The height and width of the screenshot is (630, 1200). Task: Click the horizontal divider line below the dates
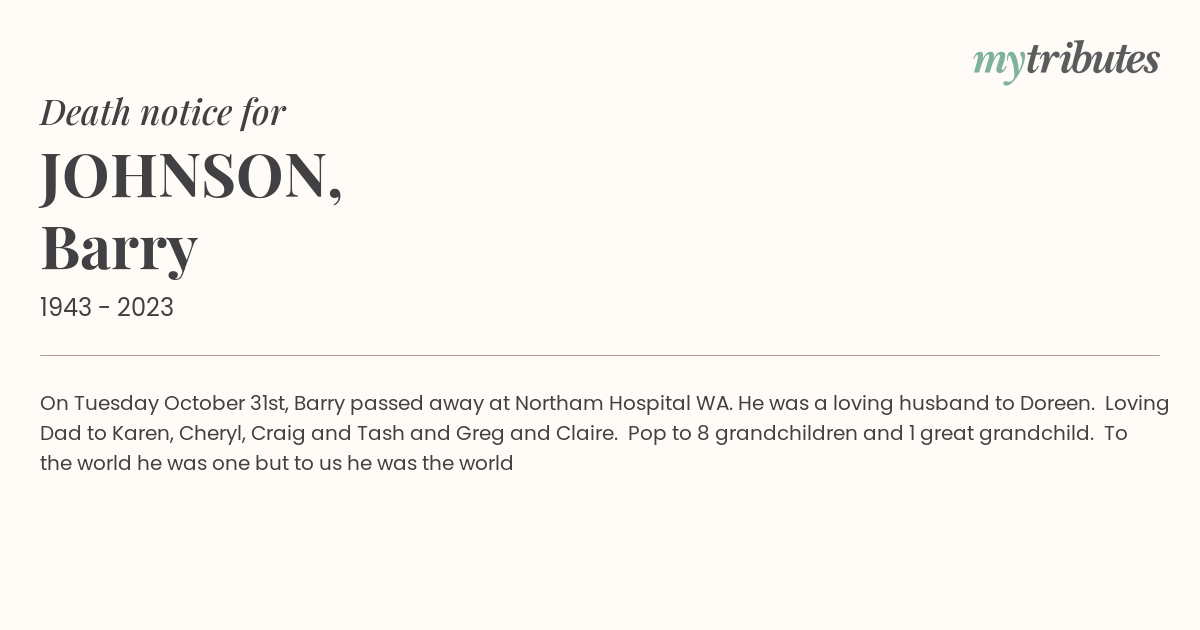tap(600, 355)
